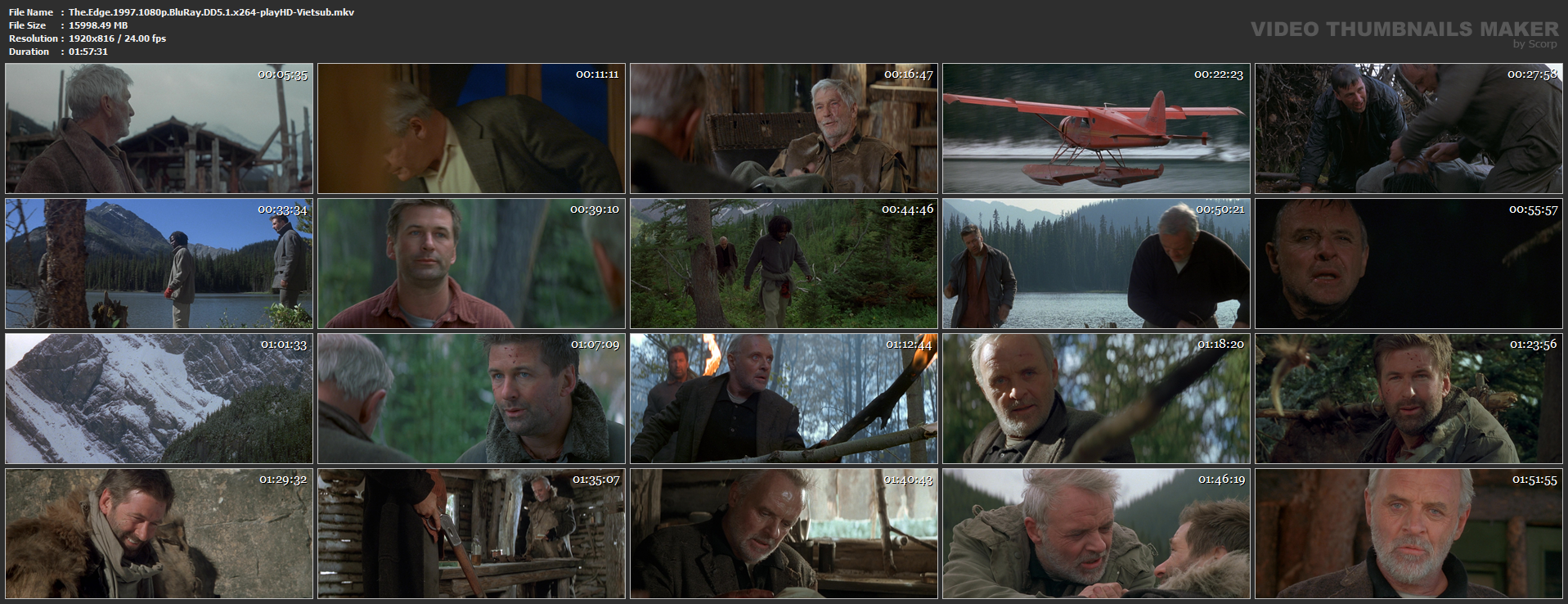Click the 'File Name' label
1568x604 pixels.
click(x=31, y=12)
